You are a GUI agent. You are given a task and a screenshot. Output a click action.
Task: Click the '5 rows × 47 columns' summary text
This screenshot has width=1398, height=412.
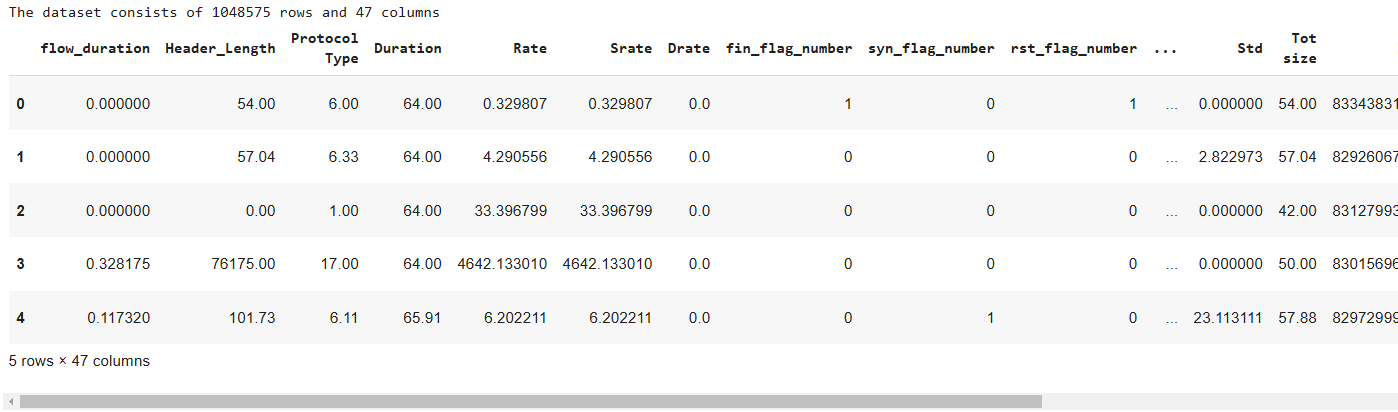[x=79, y=361]
